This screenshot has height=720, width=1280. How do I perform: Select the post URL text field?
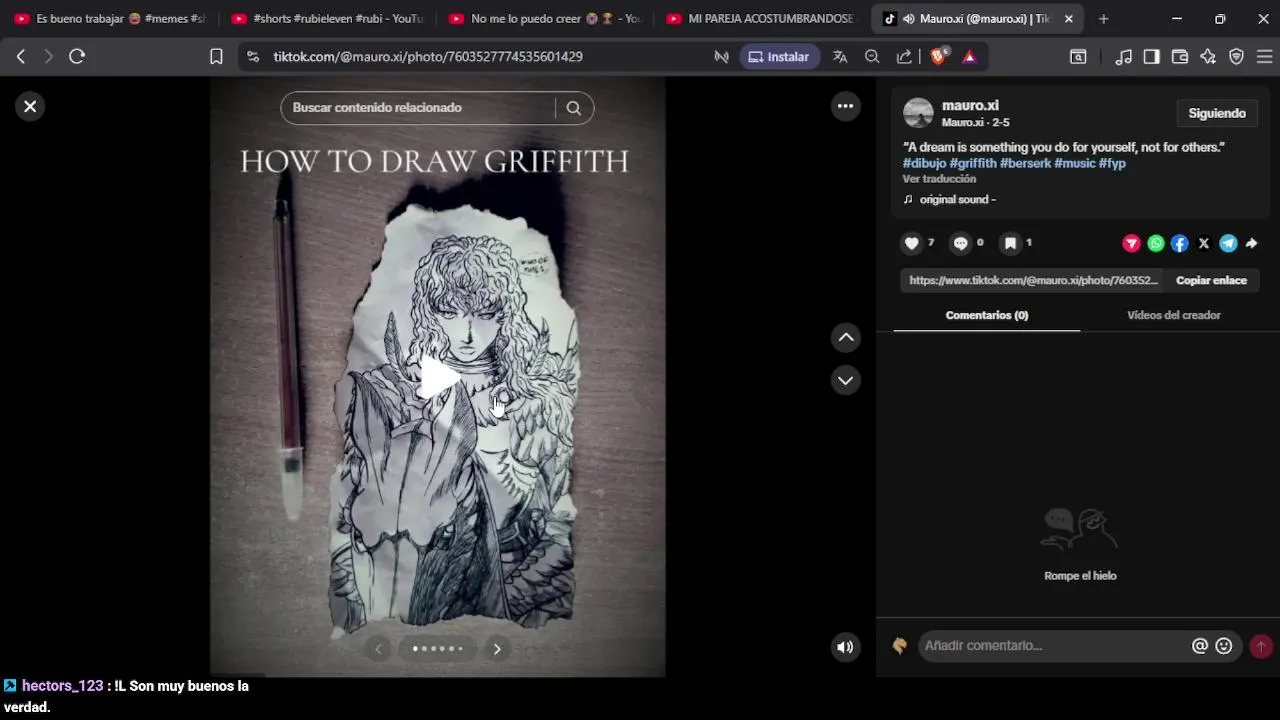point(1033,281)
